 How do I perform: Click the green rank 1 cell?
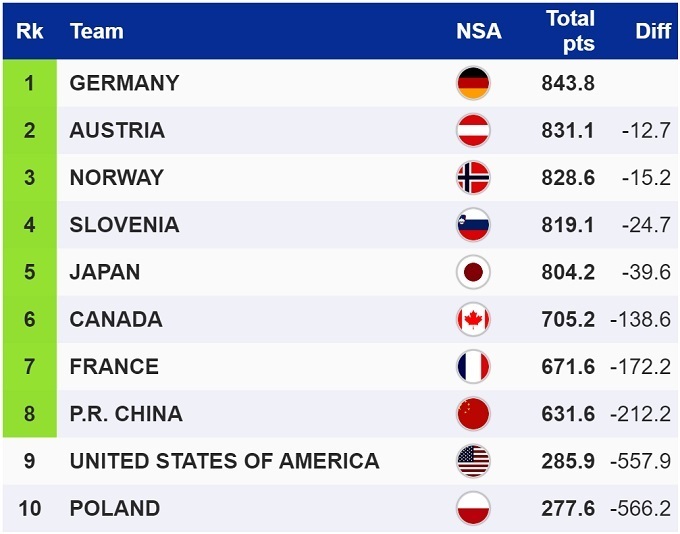[29, 83]
